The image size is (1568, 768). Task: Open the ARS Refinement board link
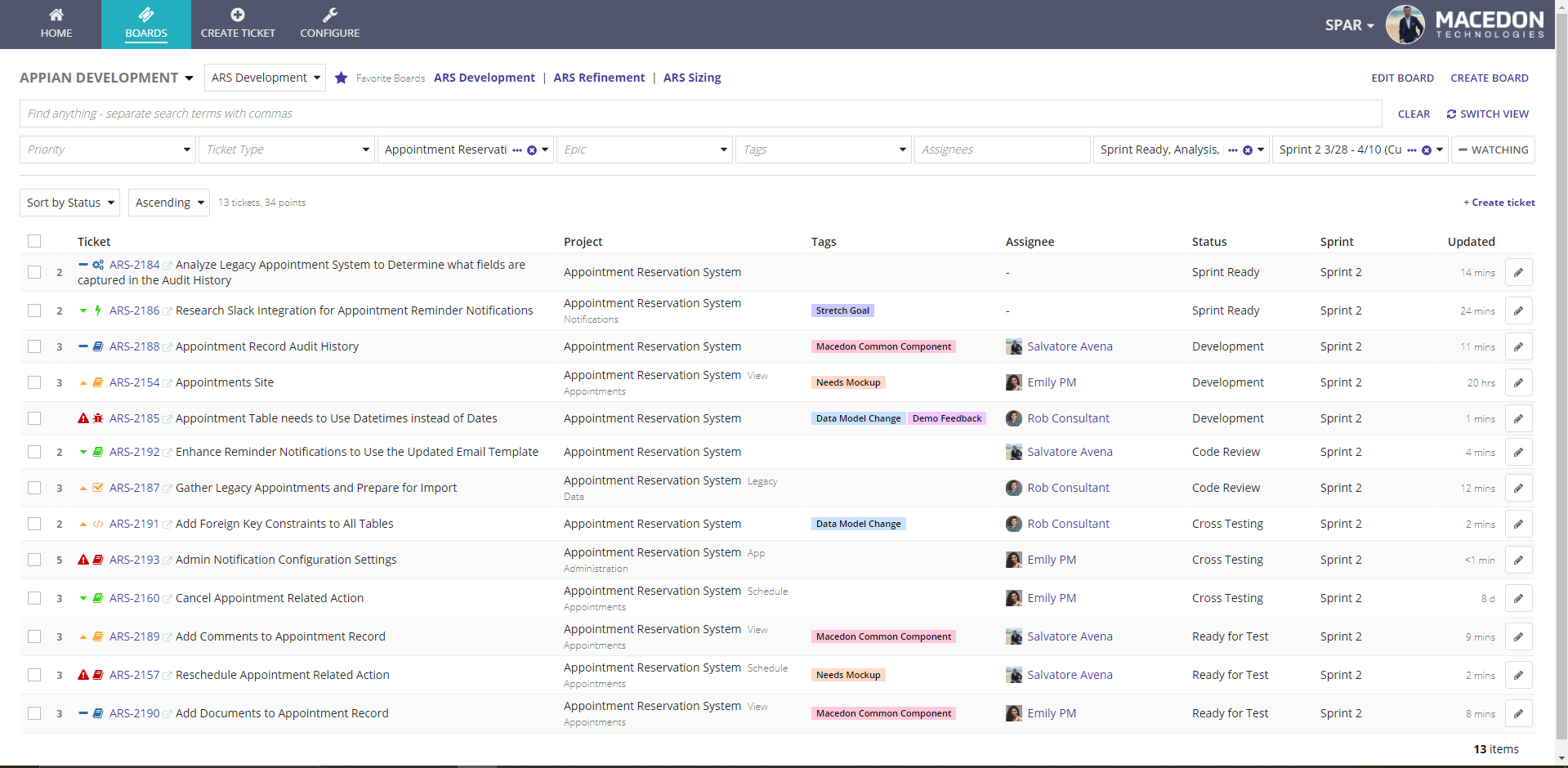pyautogui.click(x=599, y=78)
